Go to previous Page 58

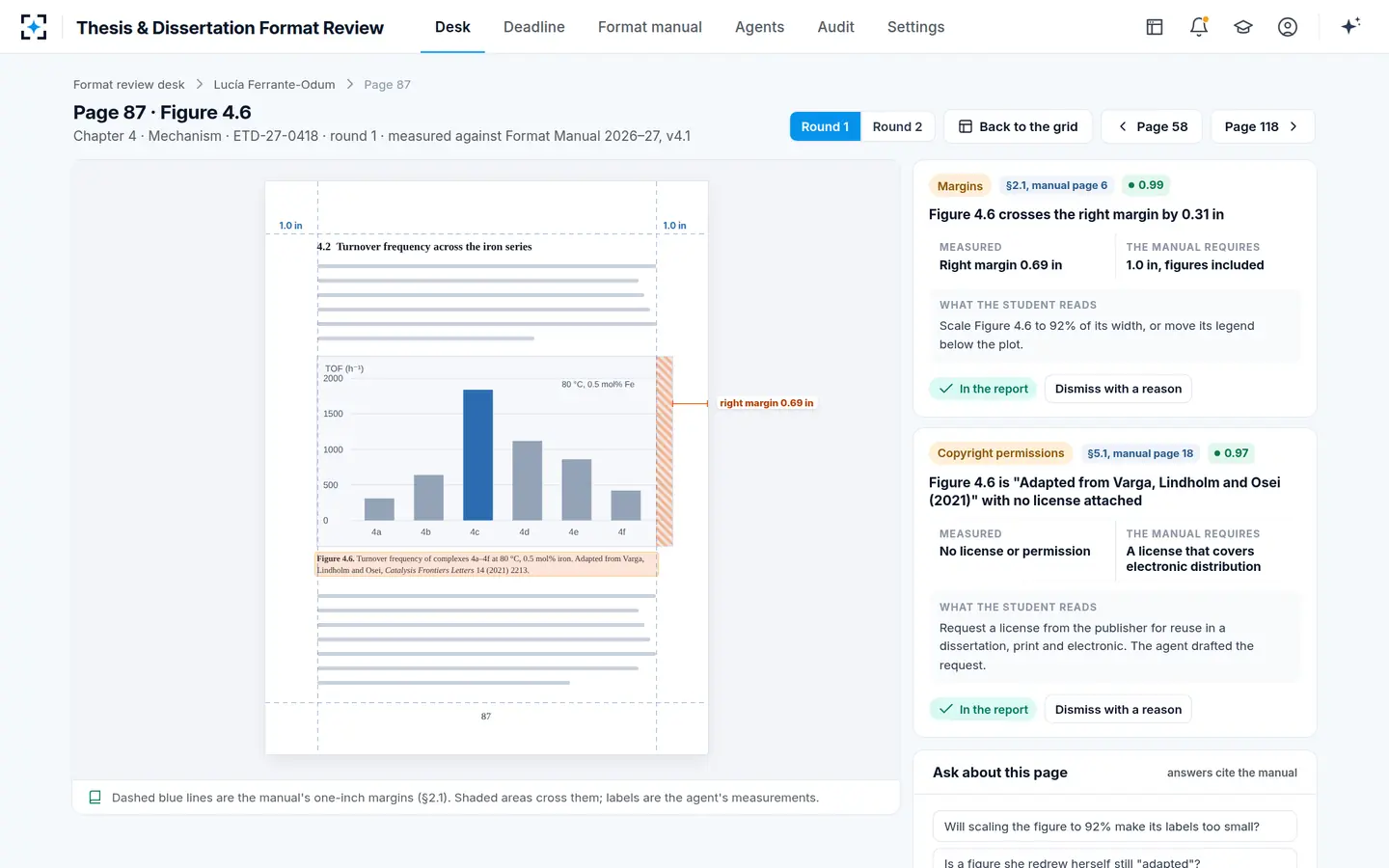1152,126
